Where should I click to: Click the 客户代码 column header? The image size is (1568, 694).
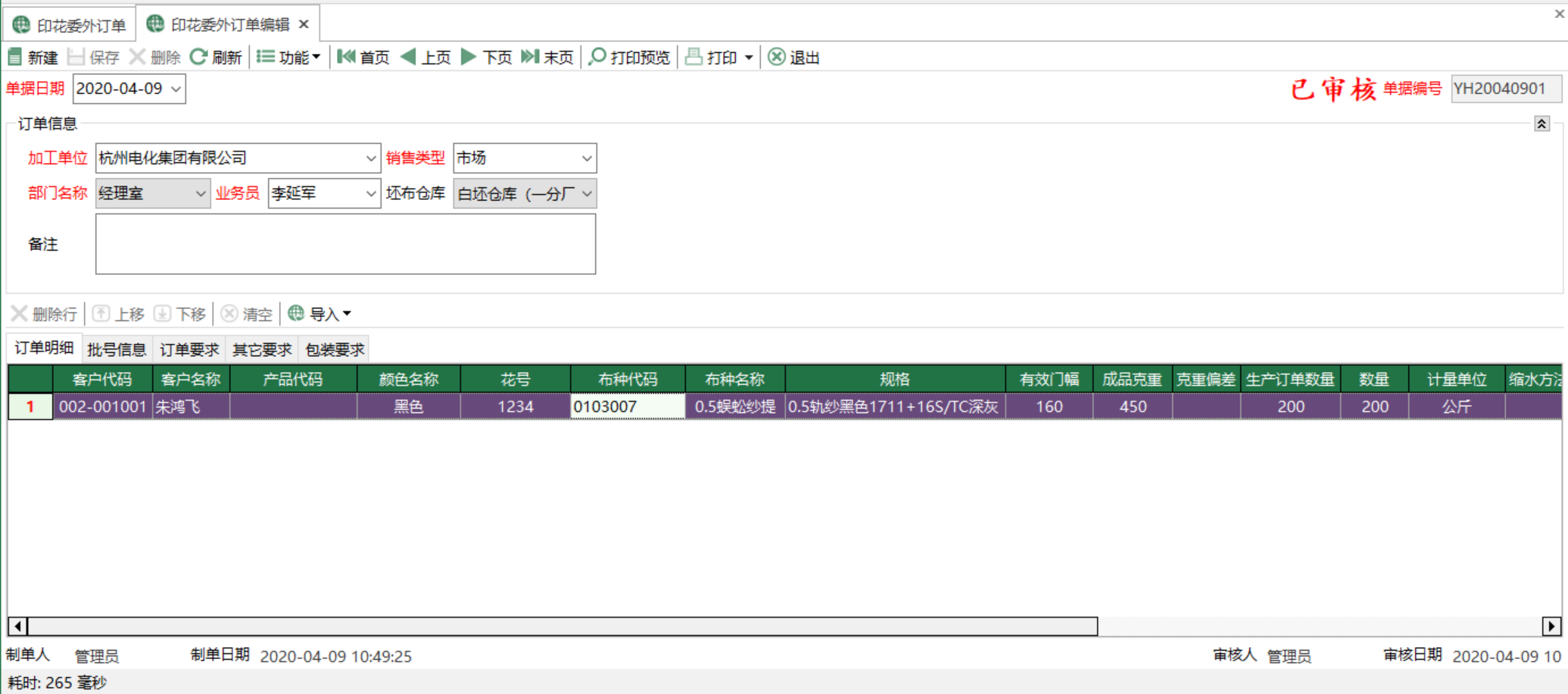pos(102,379)
